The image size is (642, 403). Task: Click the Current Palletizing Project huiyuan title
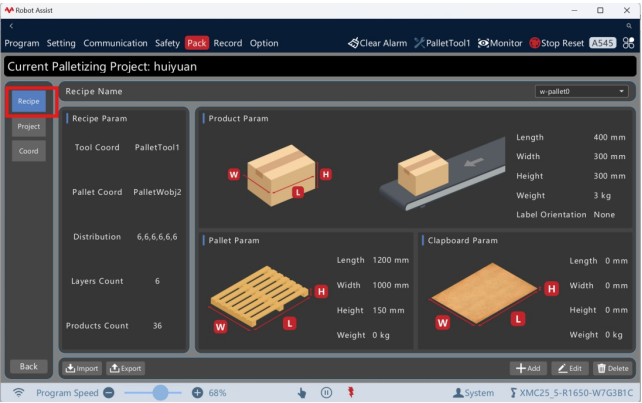(102, 66)
